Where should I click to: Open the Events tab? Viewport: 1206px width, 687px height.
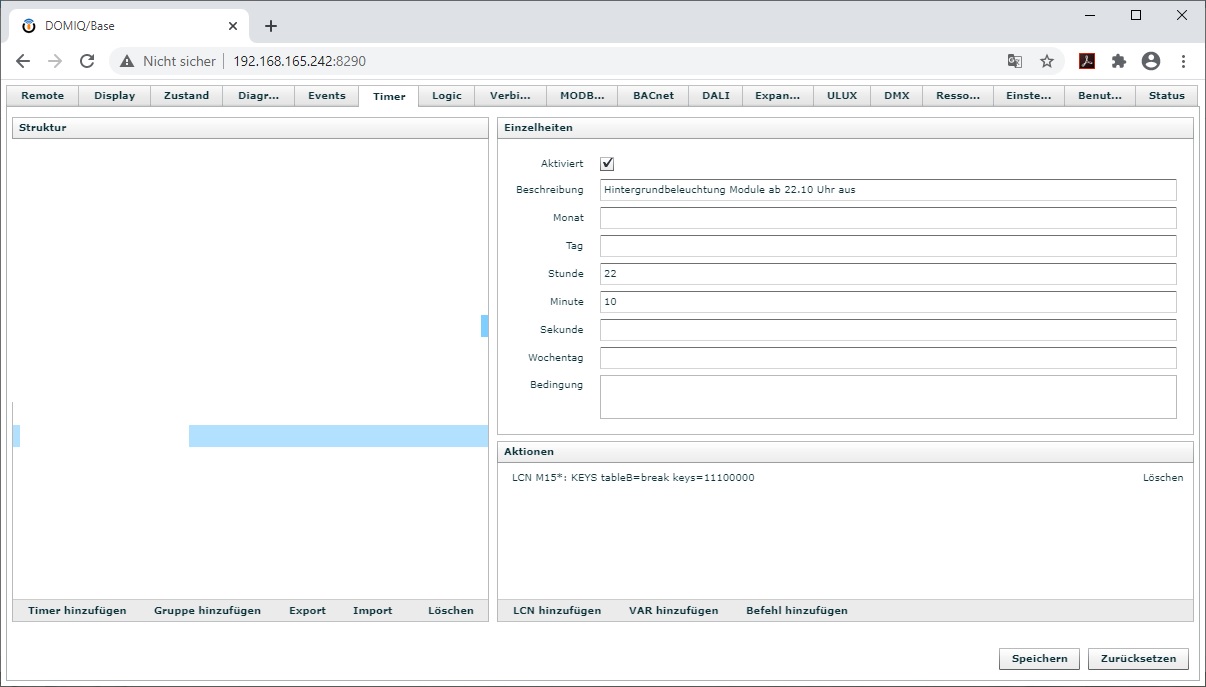326,96
